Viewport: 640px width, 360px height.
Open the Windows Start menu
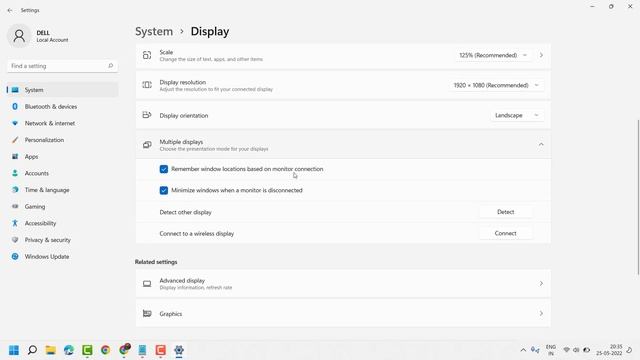pyautogui.click(x=14, y=350)
